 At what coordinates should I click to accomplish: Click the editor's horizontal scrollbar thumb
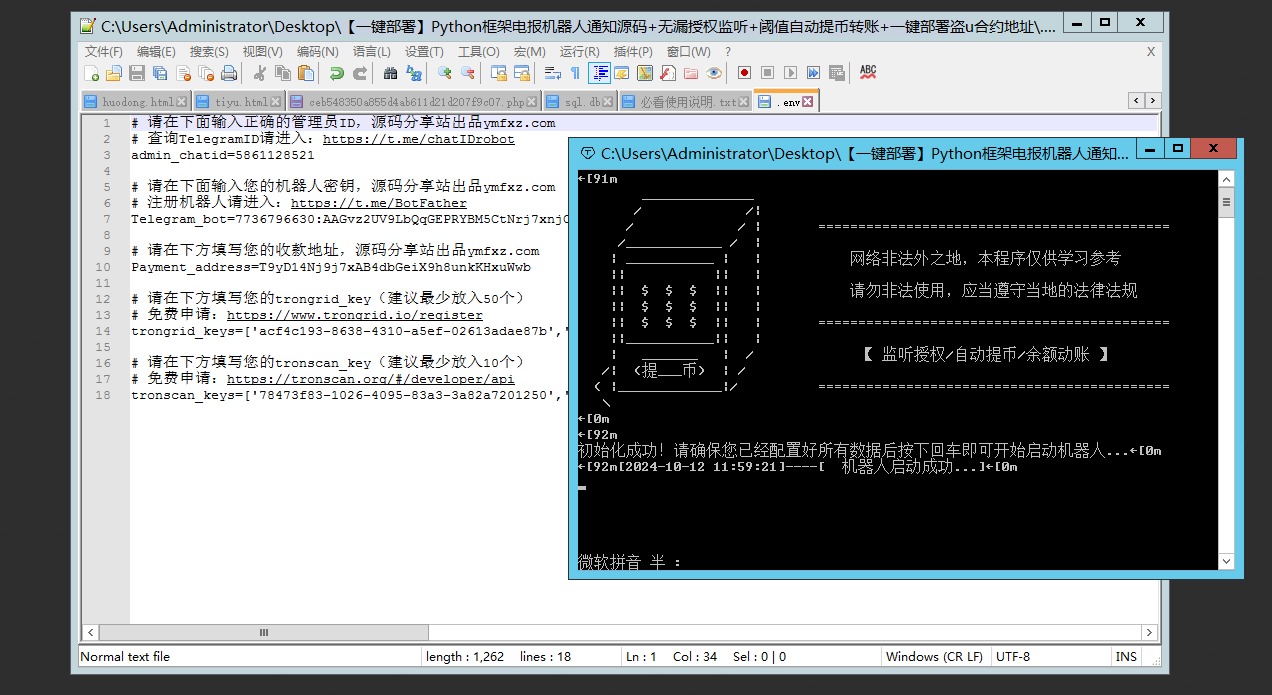pos(264,632)
